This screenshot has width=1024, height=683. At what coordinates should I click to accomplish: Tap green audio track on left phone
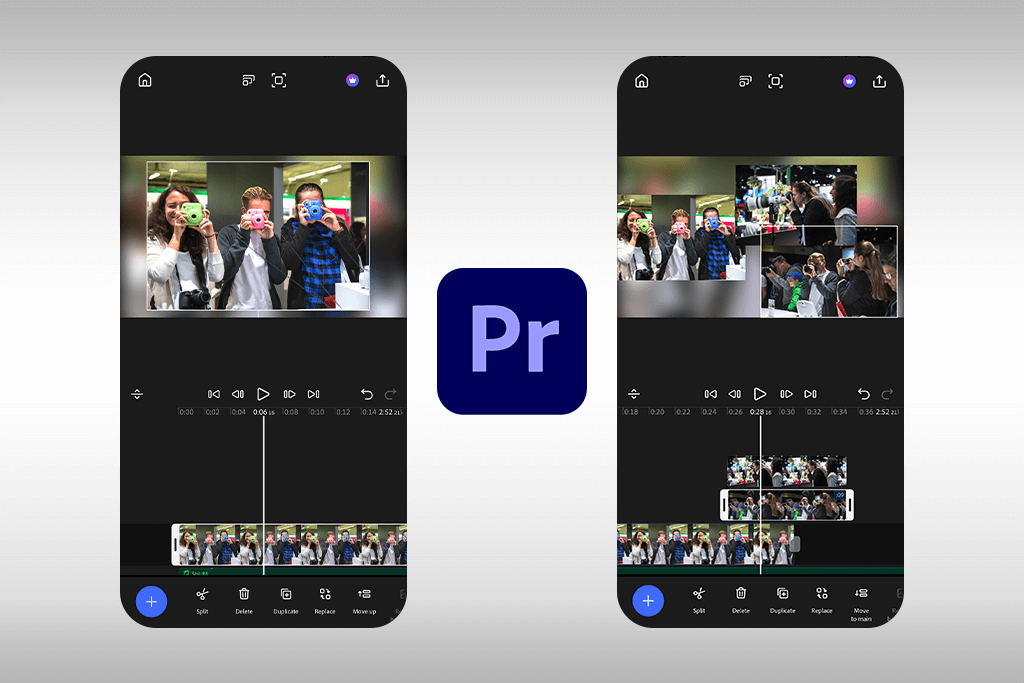tap(293, 571)
